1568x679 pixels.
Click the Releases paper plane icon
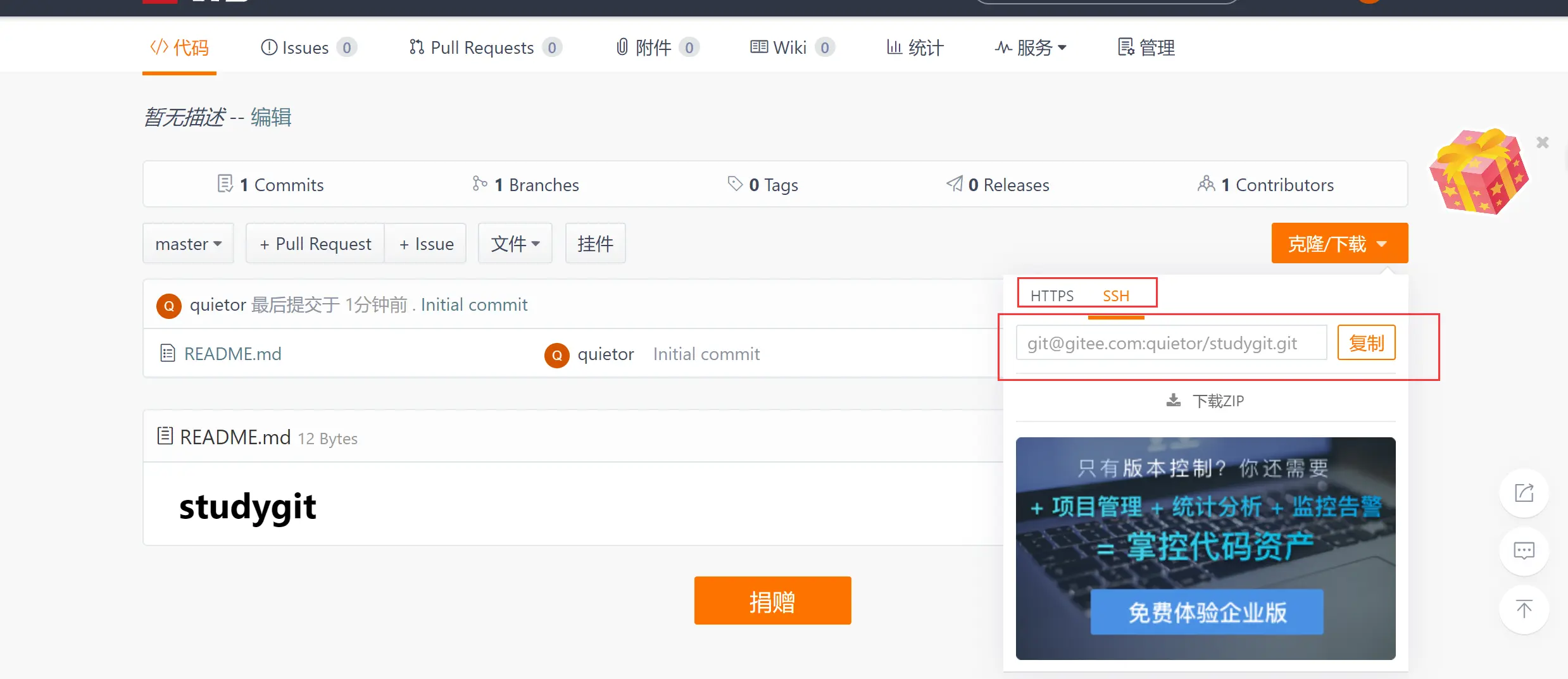[x=955, y=184]
